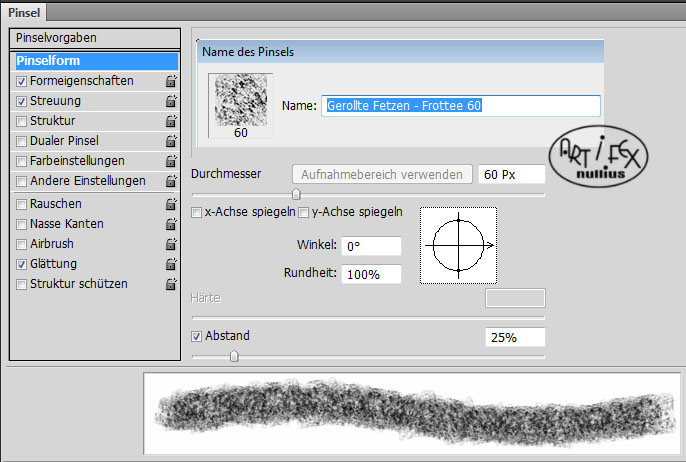Toggle lock icon for Glättung
This screenshot has height=462, width=686.
tap(171, 264)
